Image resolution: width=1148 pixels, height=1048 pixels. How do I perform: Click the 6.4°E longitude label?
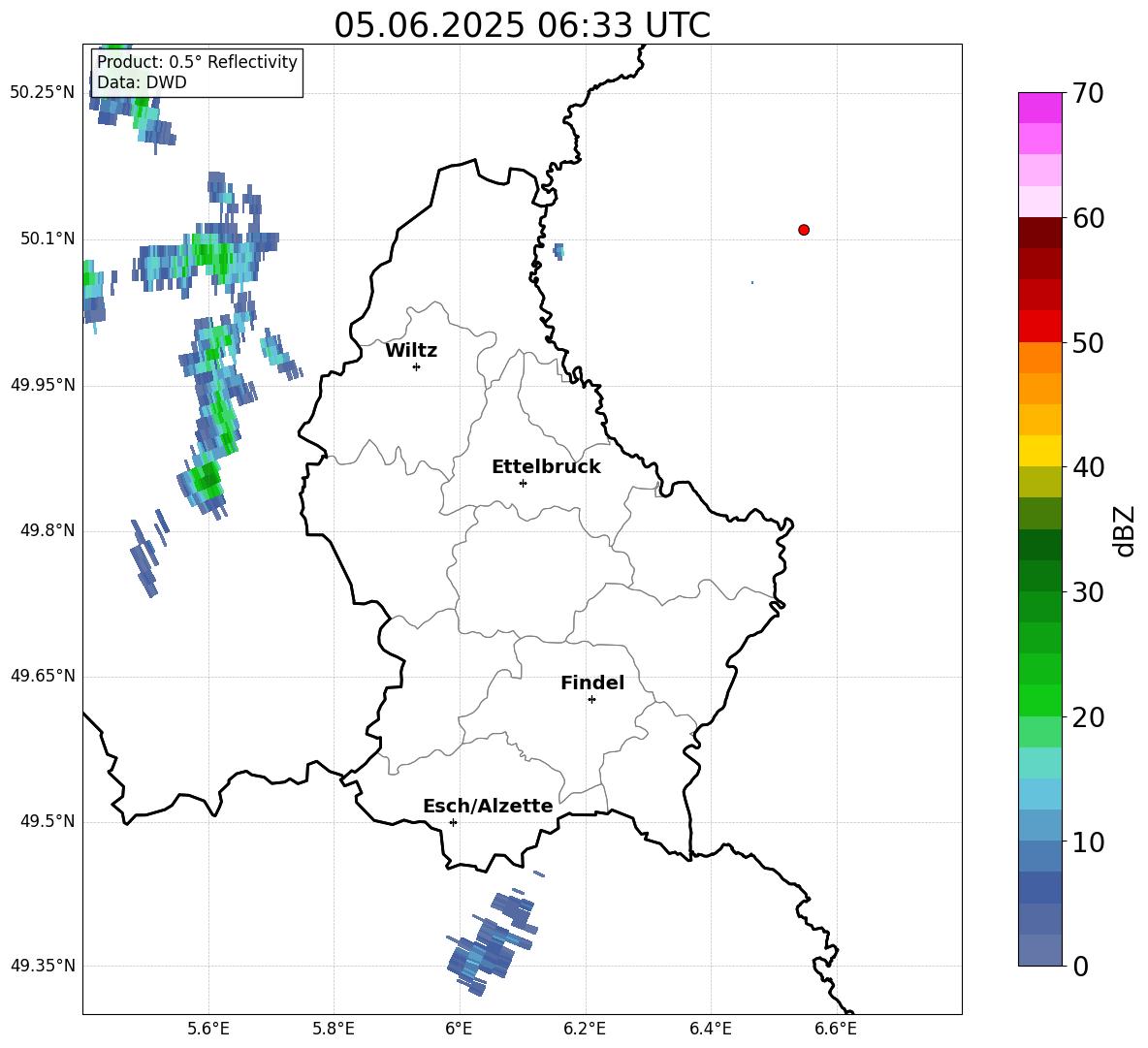click(x=710, y=1030)
